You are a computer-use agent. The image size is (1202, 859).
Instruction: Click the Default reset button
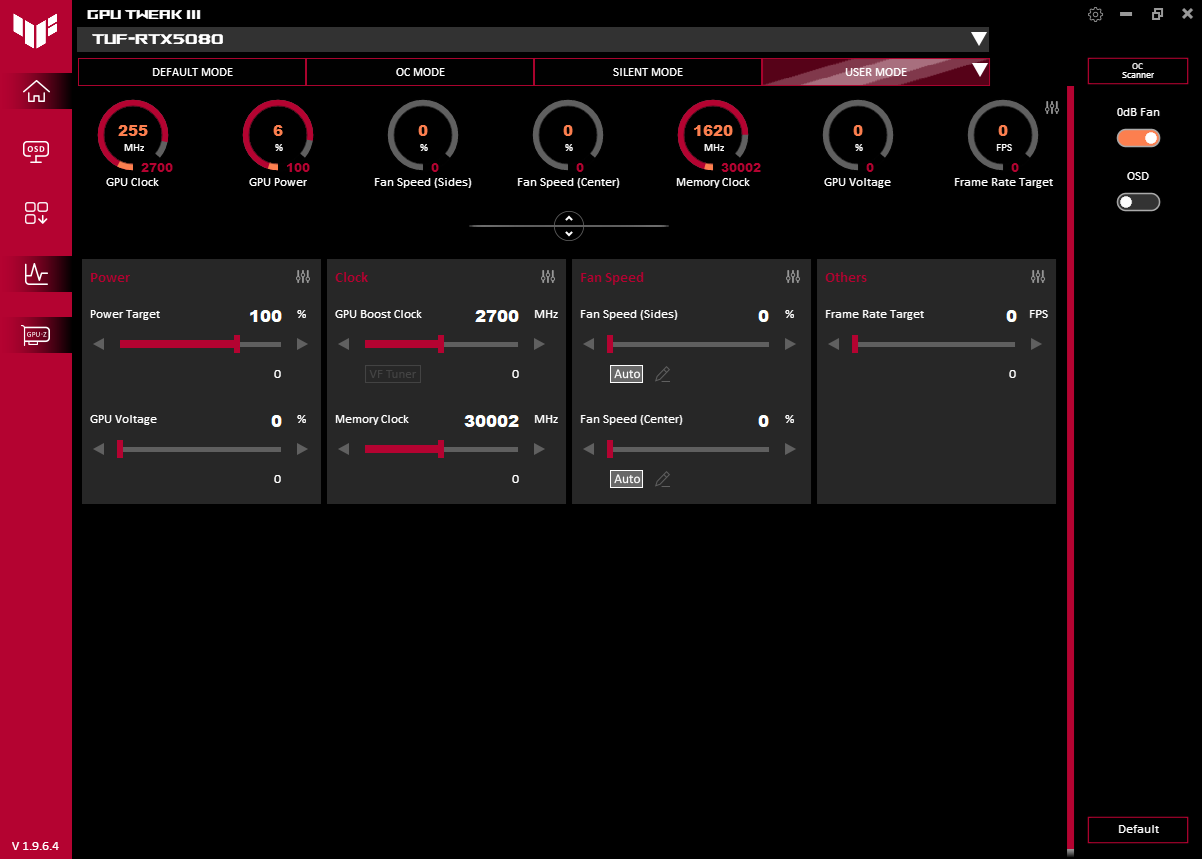(x=1138, y=829)
